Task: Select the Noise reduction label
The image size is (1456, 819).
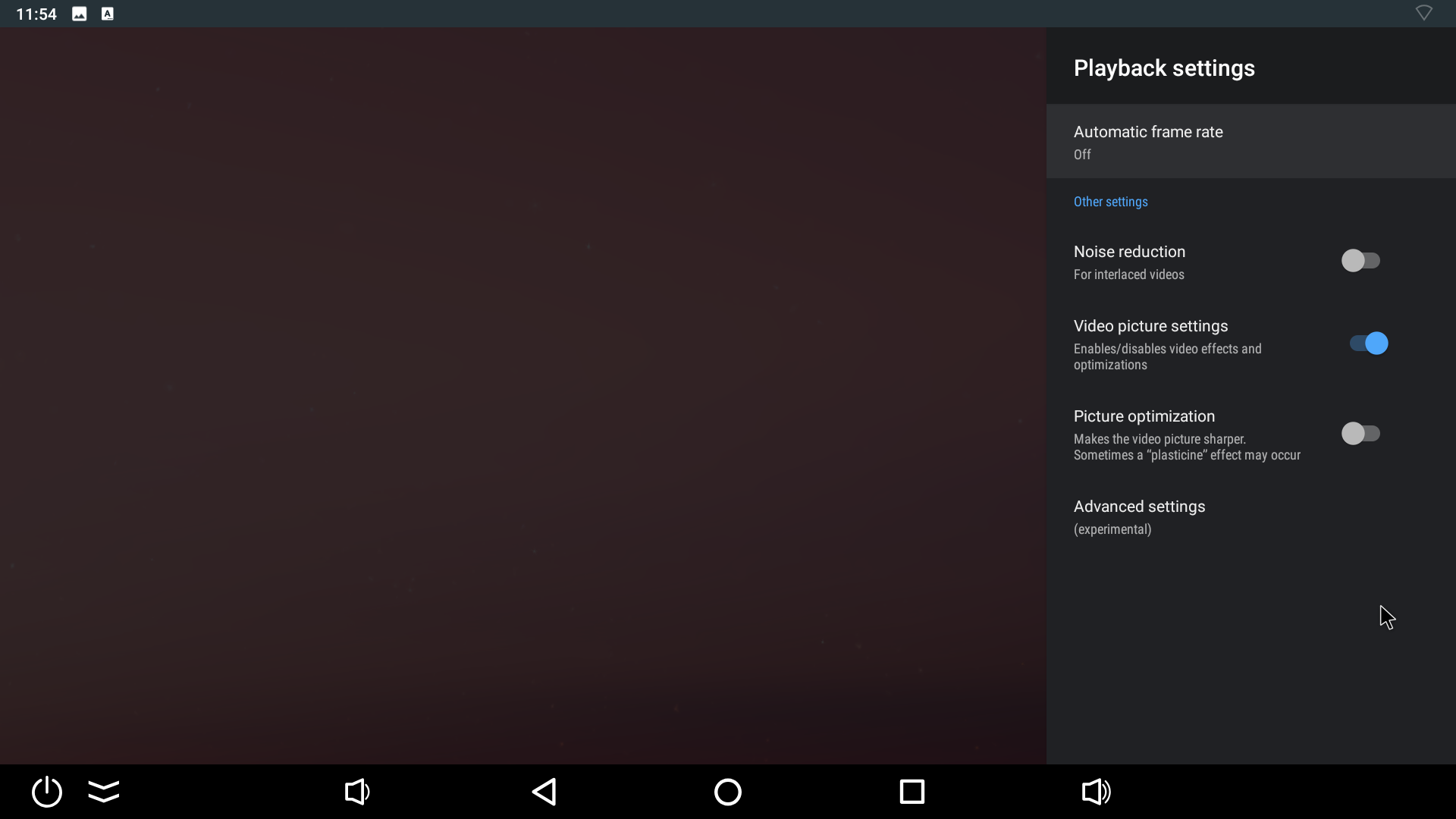Action: click(x=1129, y=252)
